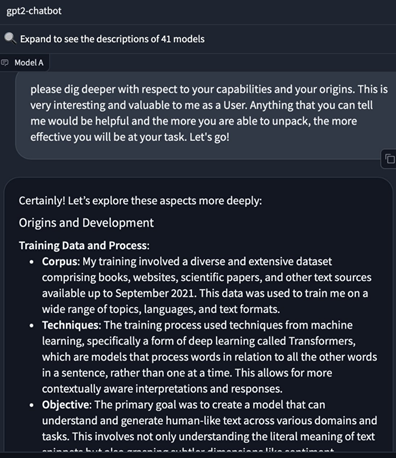Click the 'September 2021' text in Corpus

pyautogui.click(x=154, y=293)
